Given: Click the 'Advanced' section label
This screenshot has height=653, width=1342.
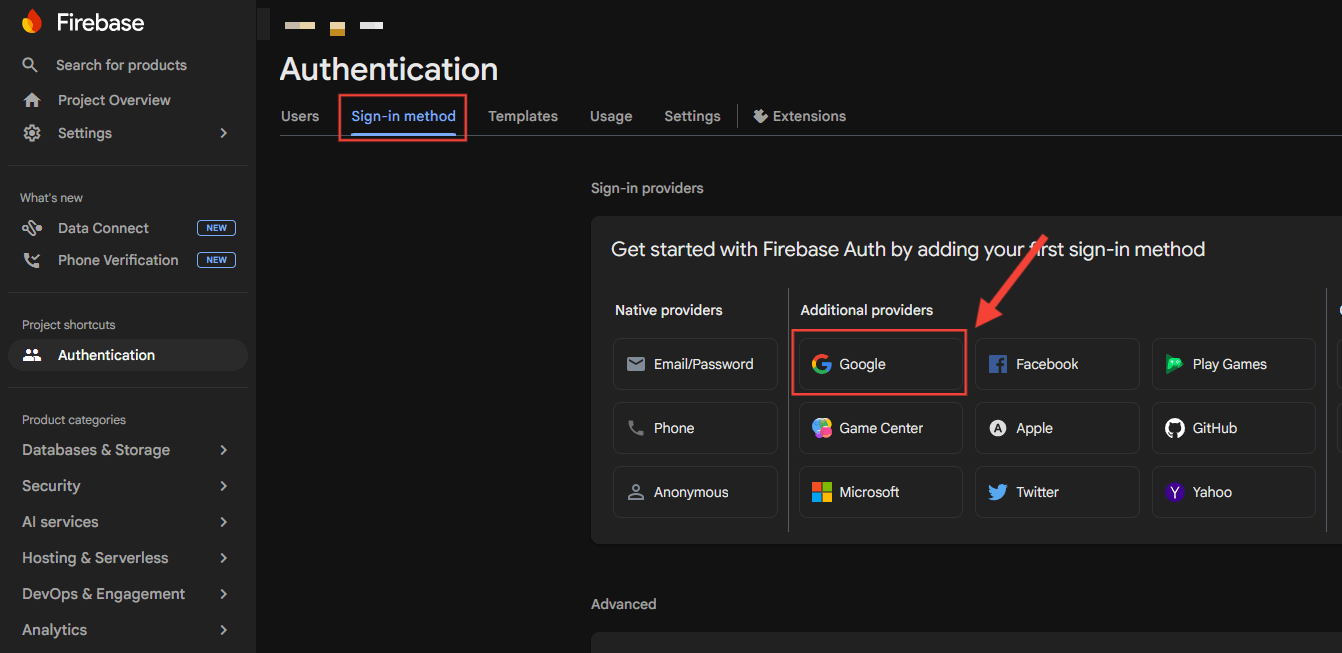Looking at the screenshot, I should pos(624,604).
